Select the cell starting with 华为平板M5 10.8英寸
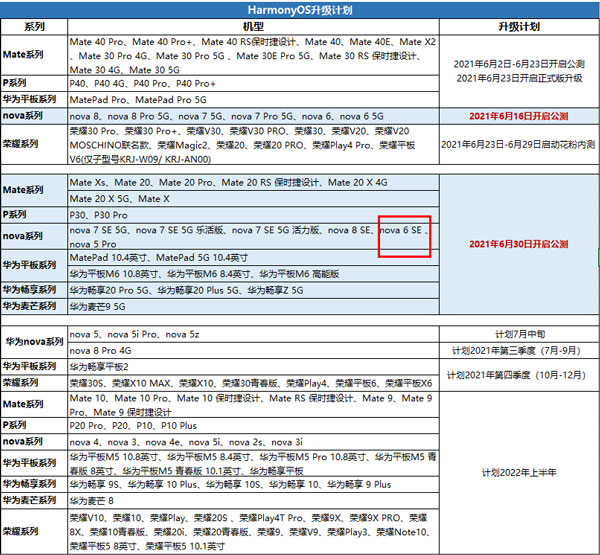 pos(253,463)
